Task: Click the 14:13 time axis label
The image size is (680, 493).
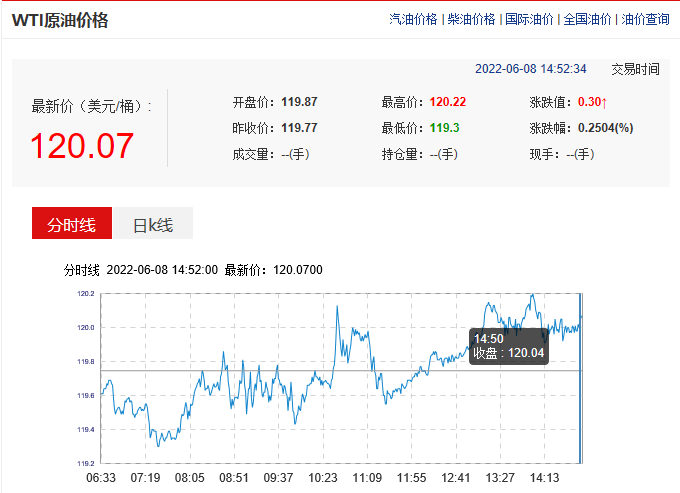Action: pos(545,478)
